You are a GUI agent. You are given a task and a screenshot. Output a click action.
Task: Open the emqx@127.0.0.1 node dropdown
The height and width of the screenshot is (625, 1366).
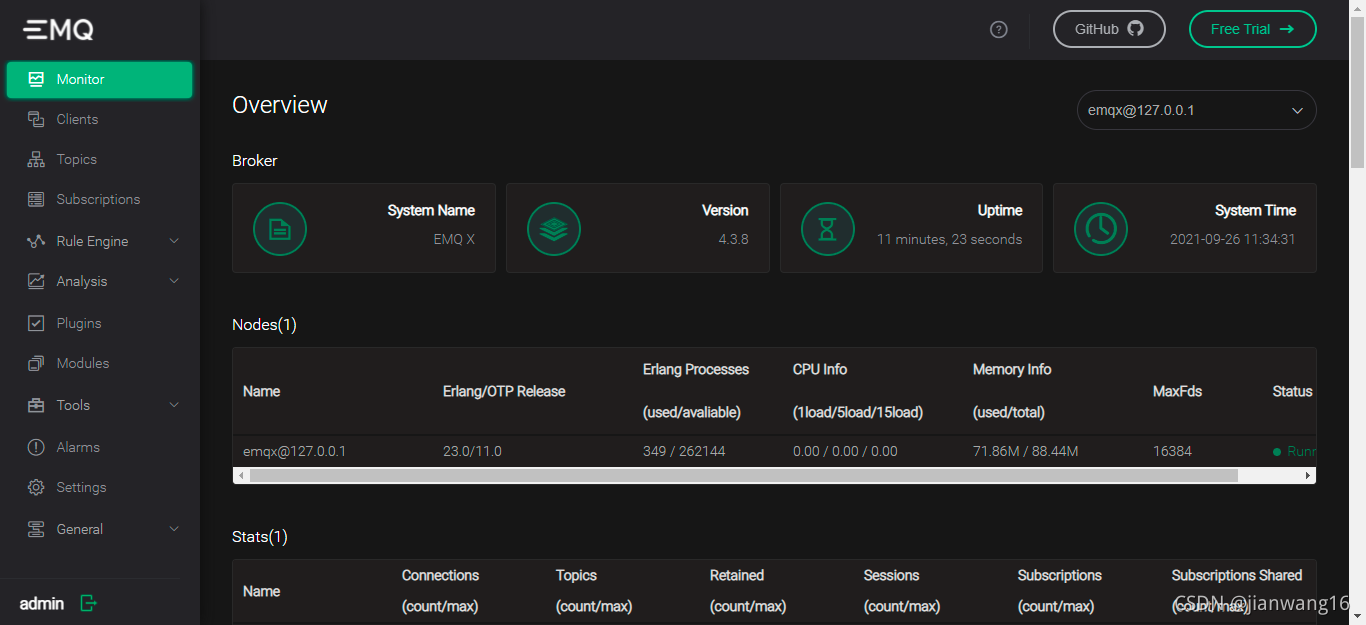pos(1196,110)
